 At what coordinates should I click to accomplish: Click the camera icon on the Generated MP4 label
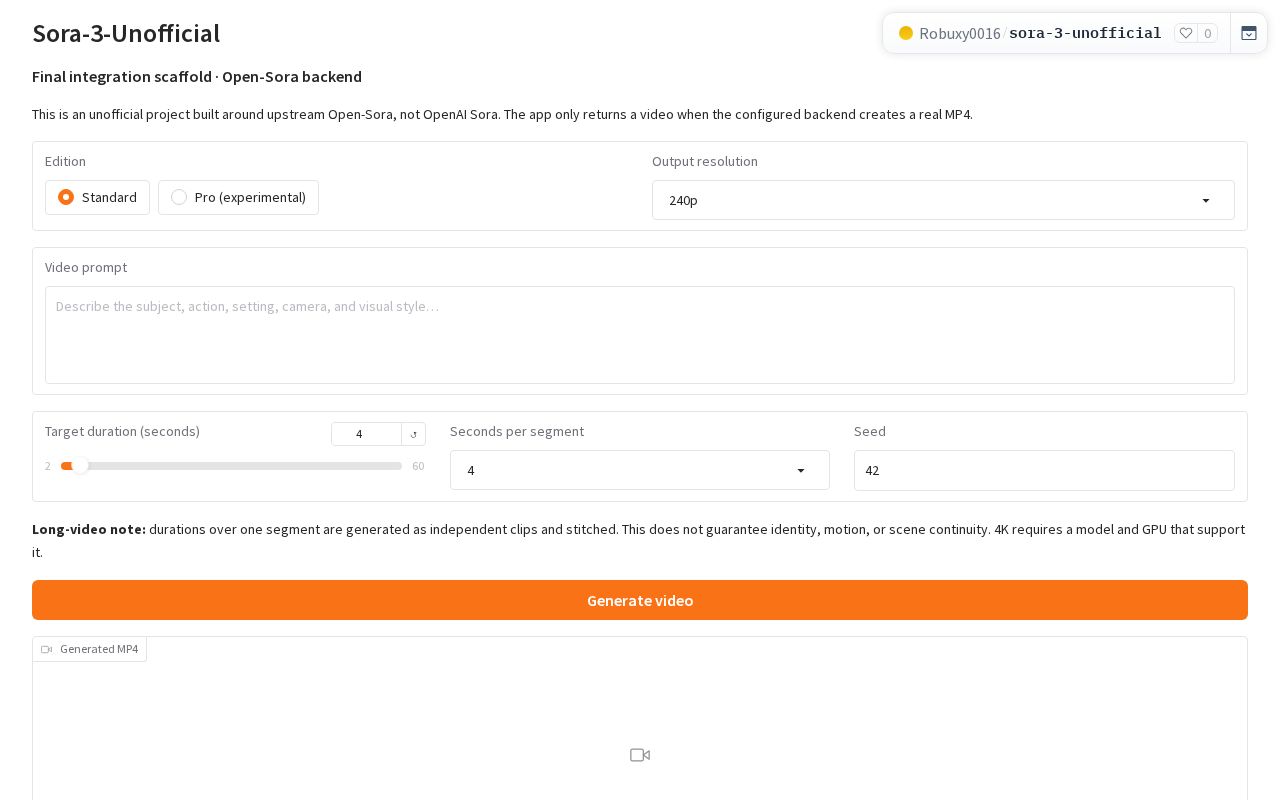coord(46,649)
